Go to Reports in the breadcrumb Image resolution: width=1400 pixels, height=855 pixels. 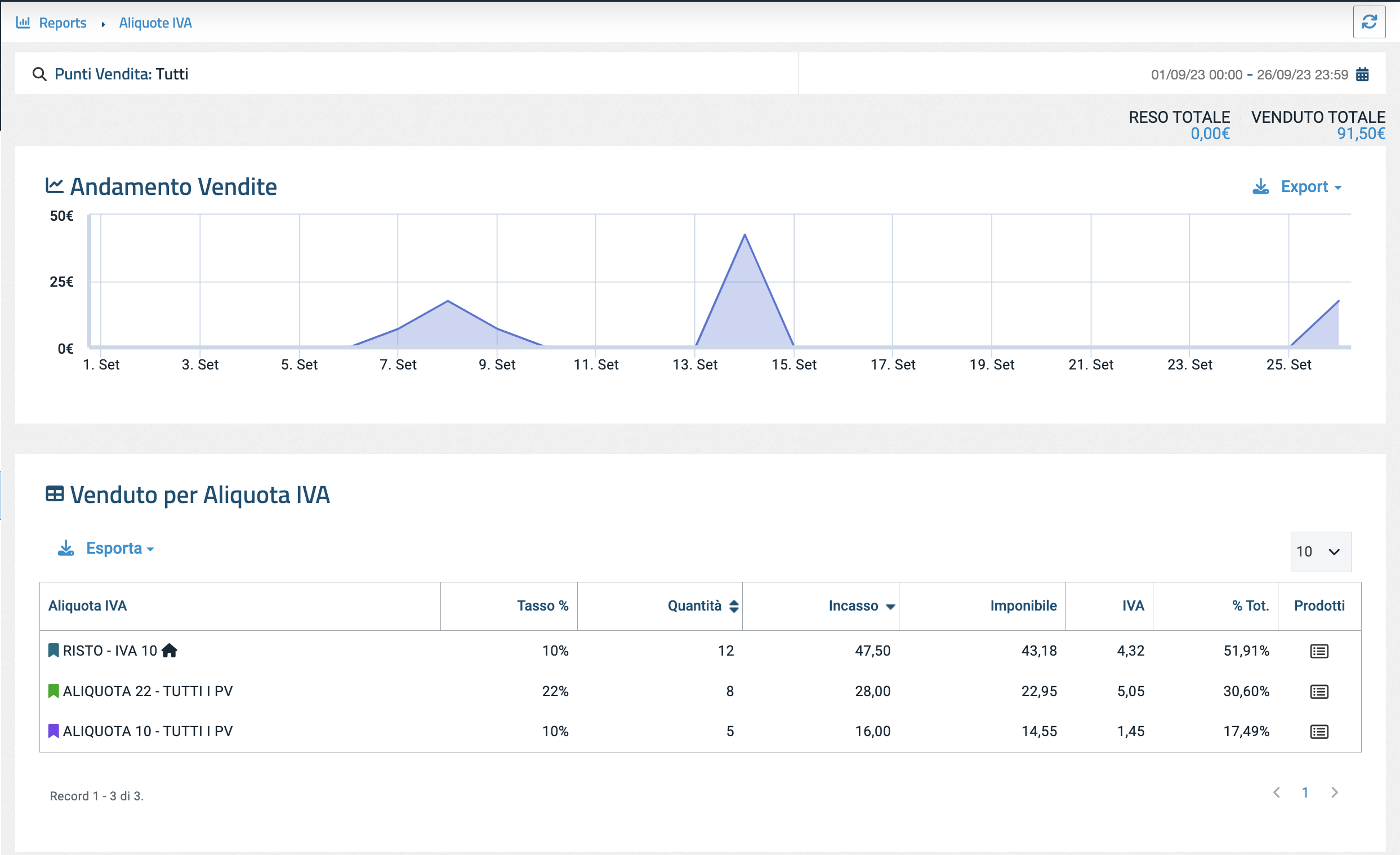[63, 23]
